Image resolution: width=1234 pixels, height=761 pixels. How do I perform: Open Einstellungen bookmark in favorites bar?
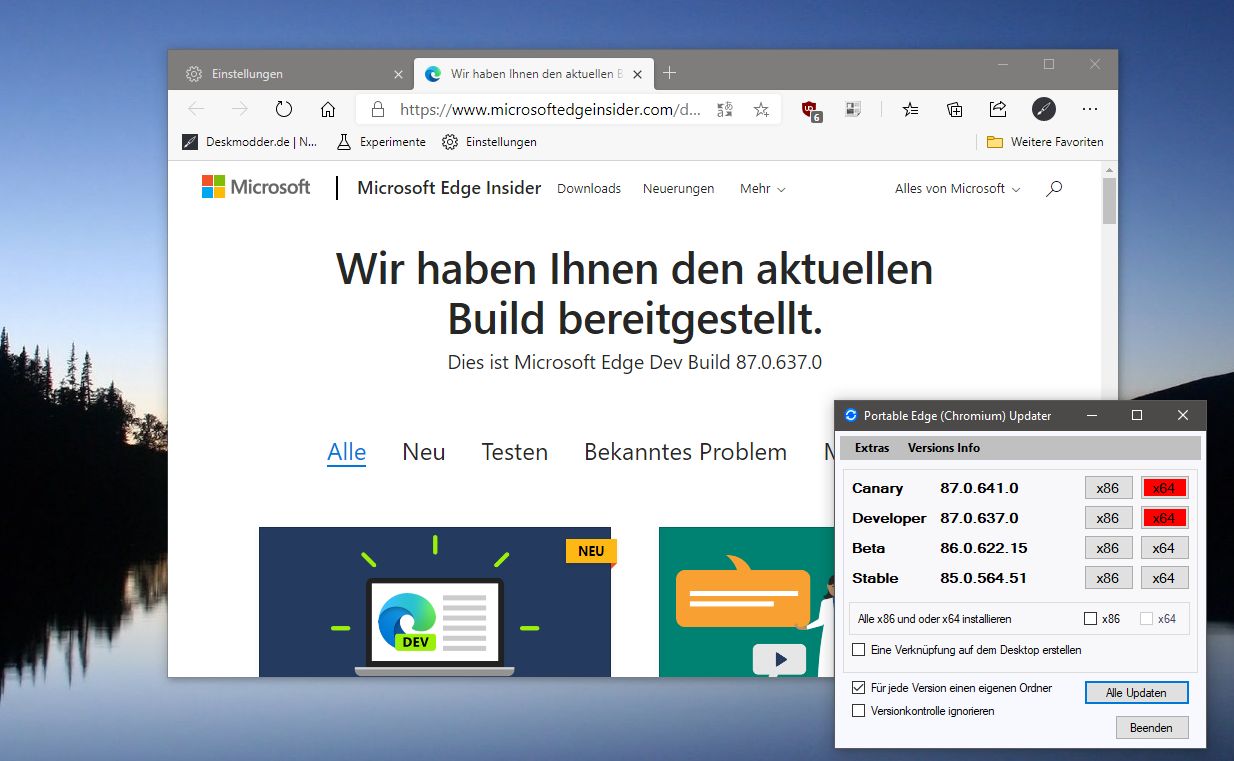click(x=489, y=142)
